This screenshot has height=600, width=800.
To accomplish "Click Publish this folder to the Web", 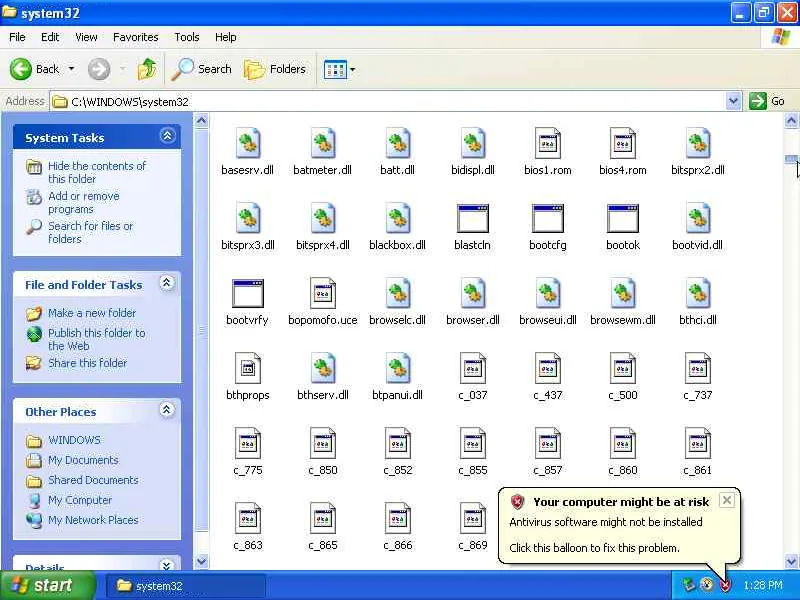I will coord(96,339).
